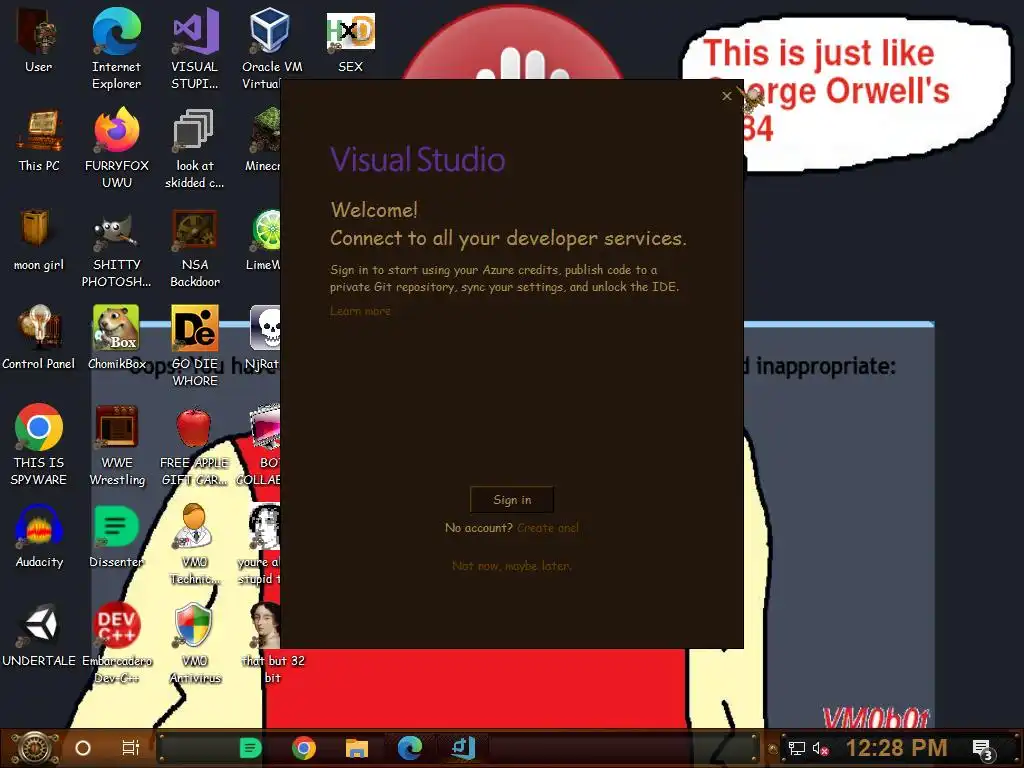Screen dimensions: 1024x768
Task: Open the User desktop icon
Action: [39, 40]
